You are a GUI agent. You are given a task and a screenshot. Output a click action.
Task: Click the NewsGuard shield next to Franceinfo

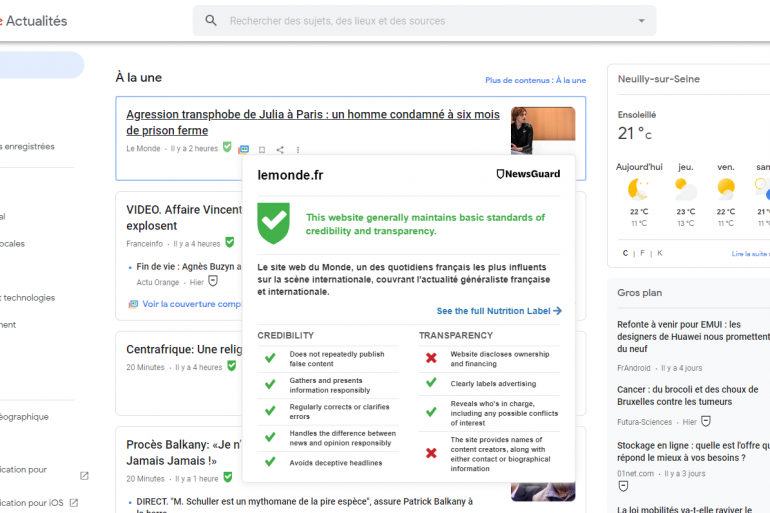tap(230, 242)
